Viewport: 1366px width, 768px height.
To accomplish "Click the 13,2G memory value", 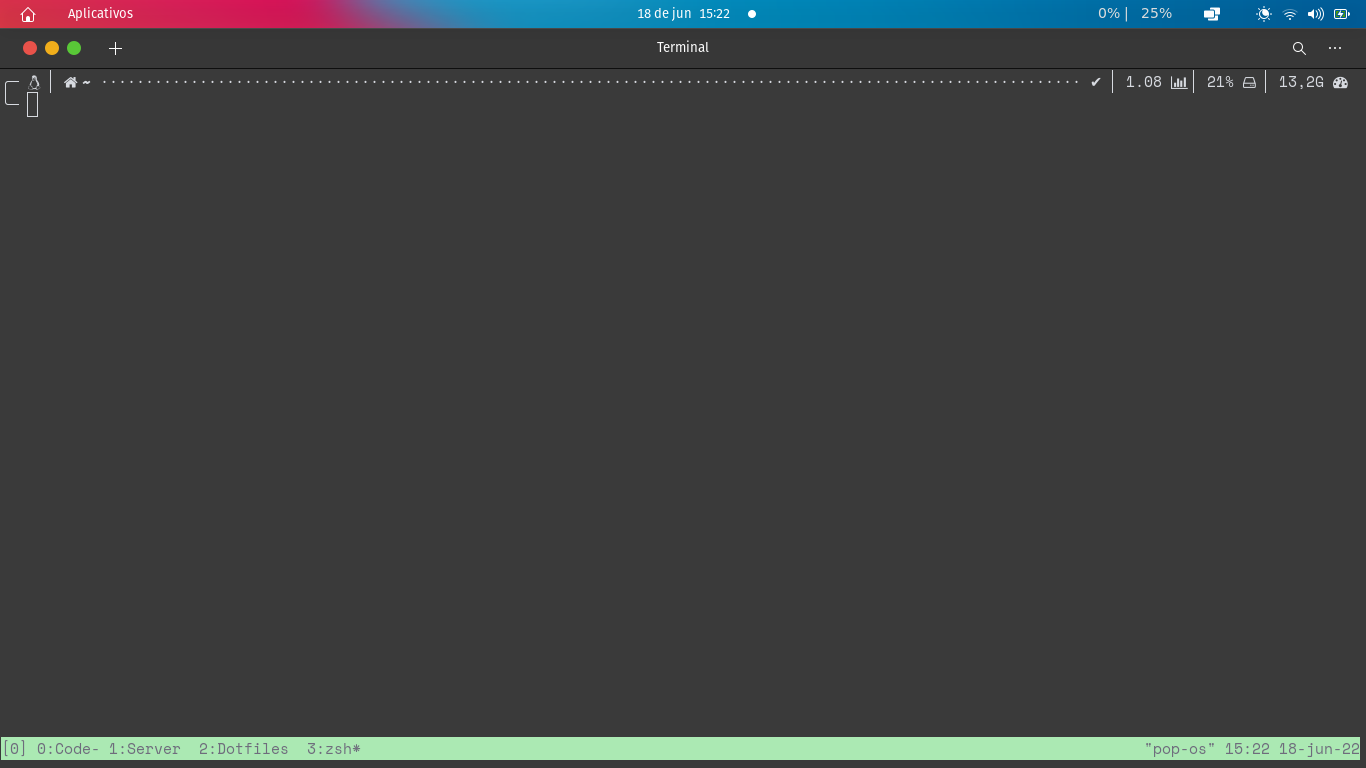I will tap(1301, 82).
